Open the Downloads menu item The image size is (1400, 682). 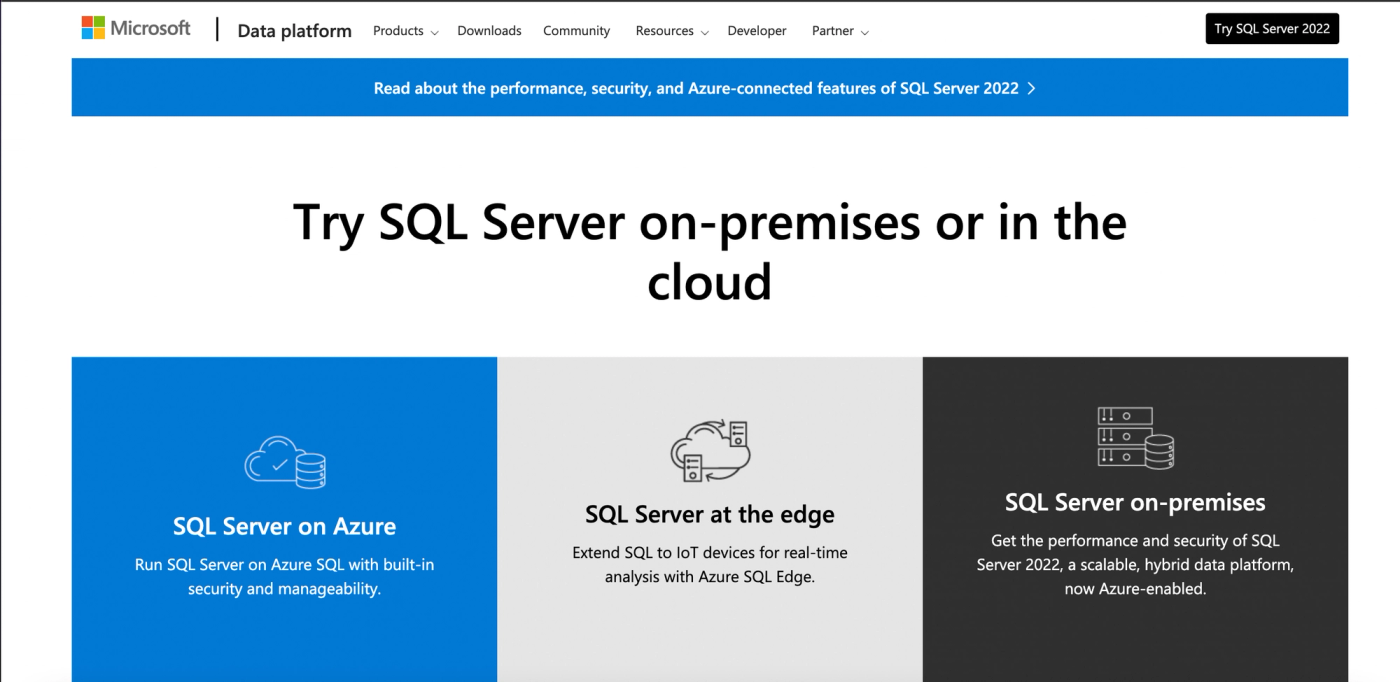point(489,31)
